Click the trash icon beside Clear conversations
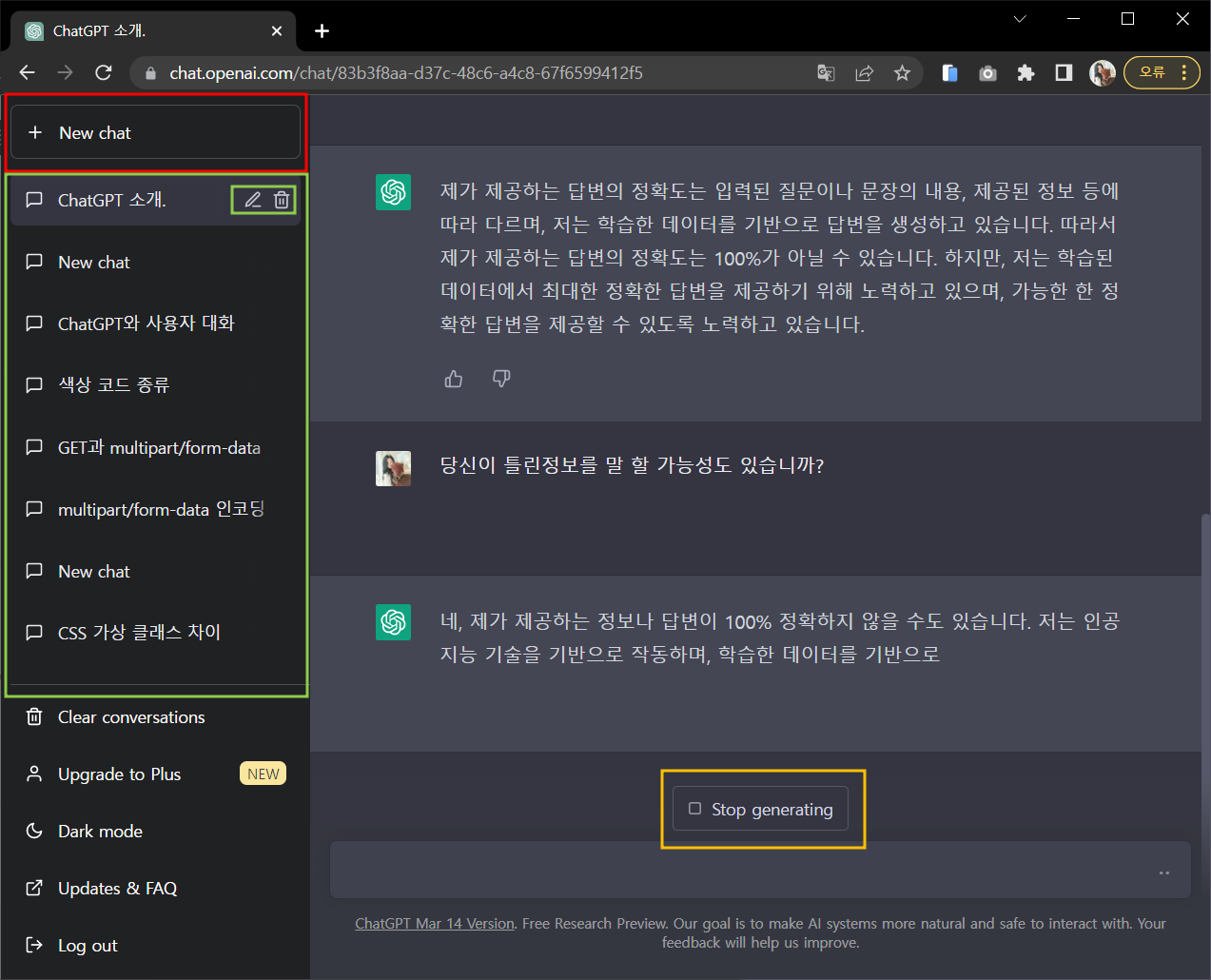Screen dimensions: 1211x980 click(34, 716)
